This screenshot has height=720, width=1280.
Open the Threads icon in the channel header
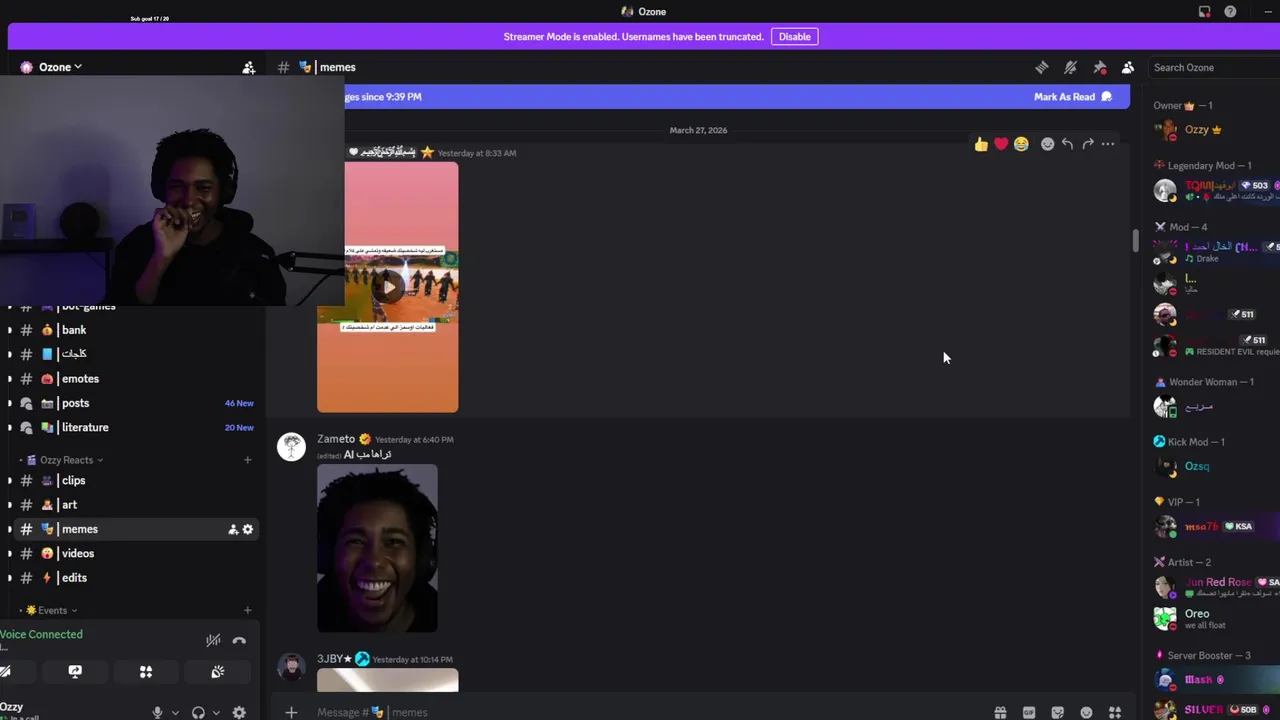click(x=1041, y=67)
